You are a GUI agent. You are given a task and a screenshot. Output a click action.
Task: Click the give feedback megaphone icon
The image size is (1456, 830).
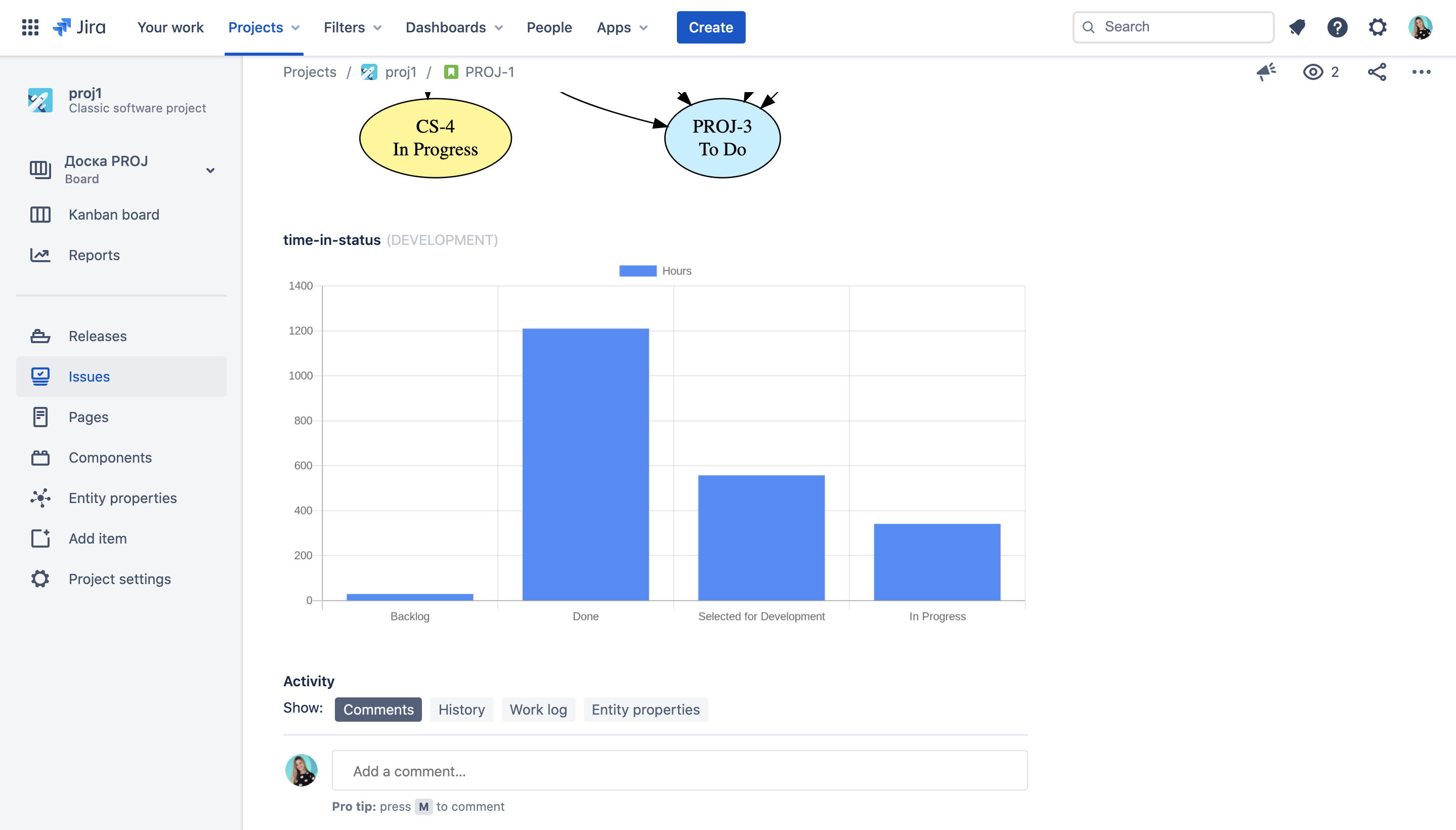[x=1266, y=72]
